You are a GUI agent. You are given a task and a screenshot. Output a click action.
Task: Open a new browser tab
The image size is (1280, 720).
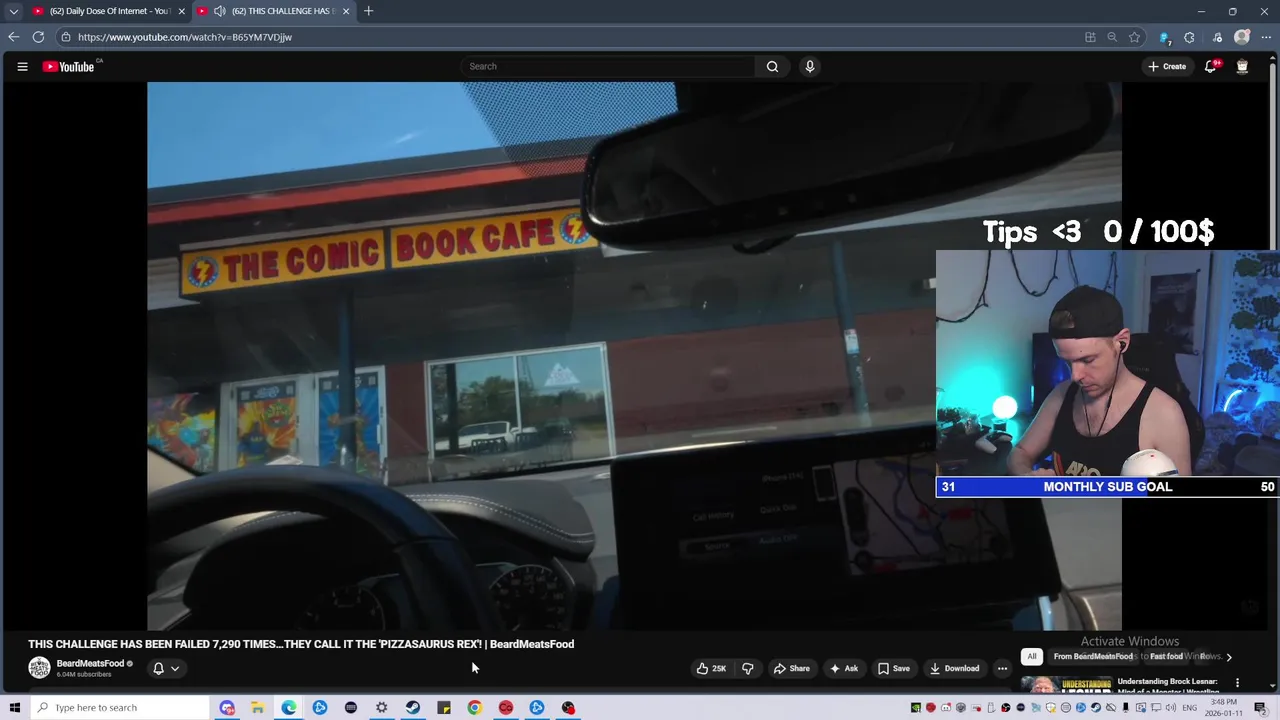click(368, 11)
